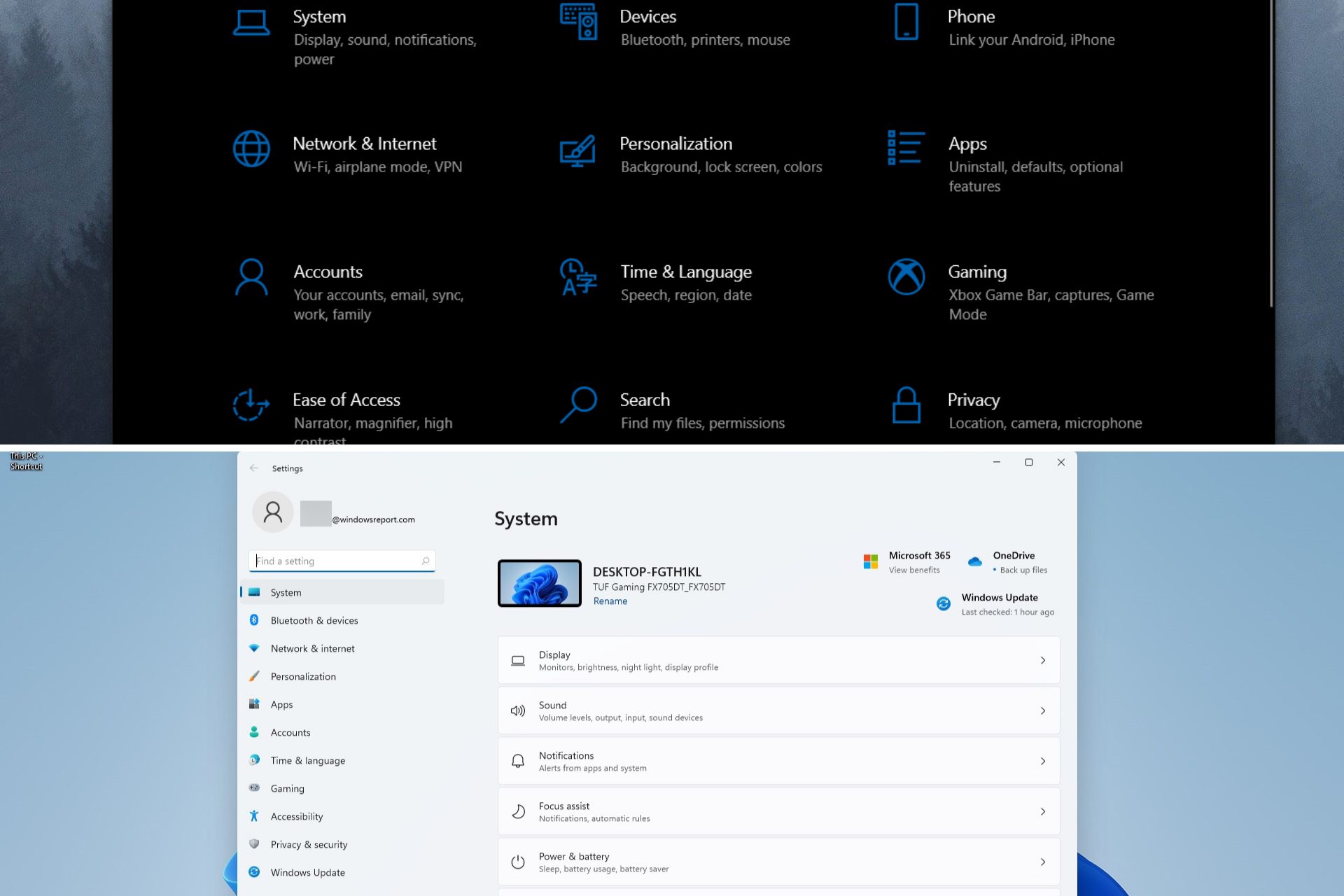Click the Rename link under DESKTOP-FGTH1KL

tap(610, 601)
